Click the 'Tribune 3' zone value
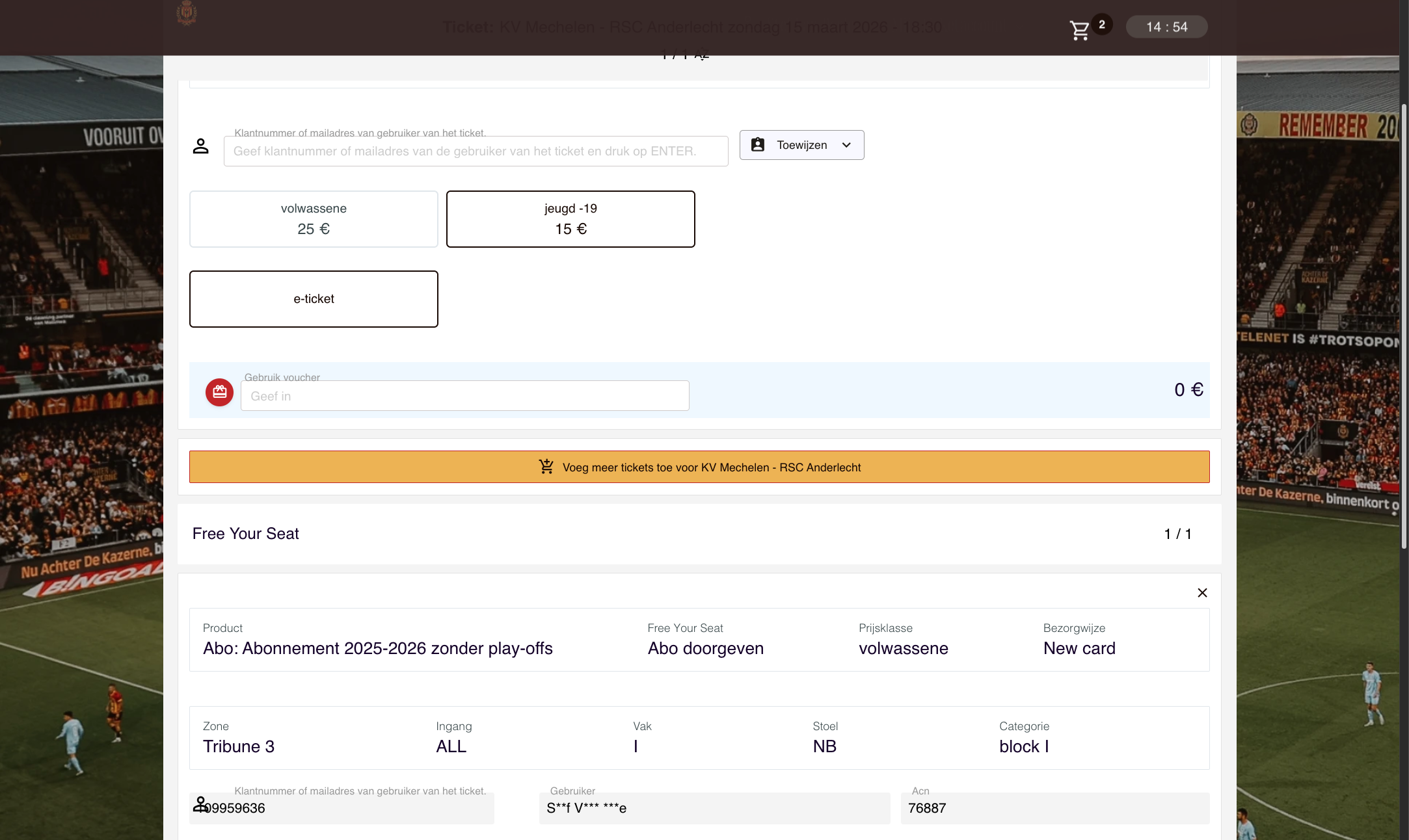Viewport: 1409px width, 840px height. tap(239, 746)
